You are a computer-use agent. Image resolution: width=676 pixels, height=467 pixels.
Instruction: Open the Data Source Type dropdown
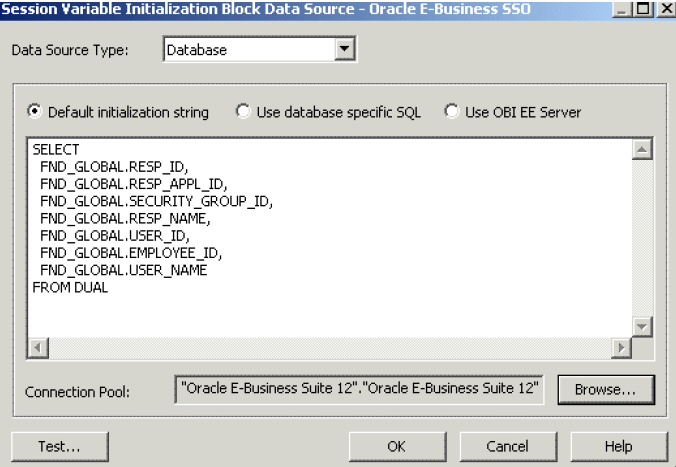(344, 49)
